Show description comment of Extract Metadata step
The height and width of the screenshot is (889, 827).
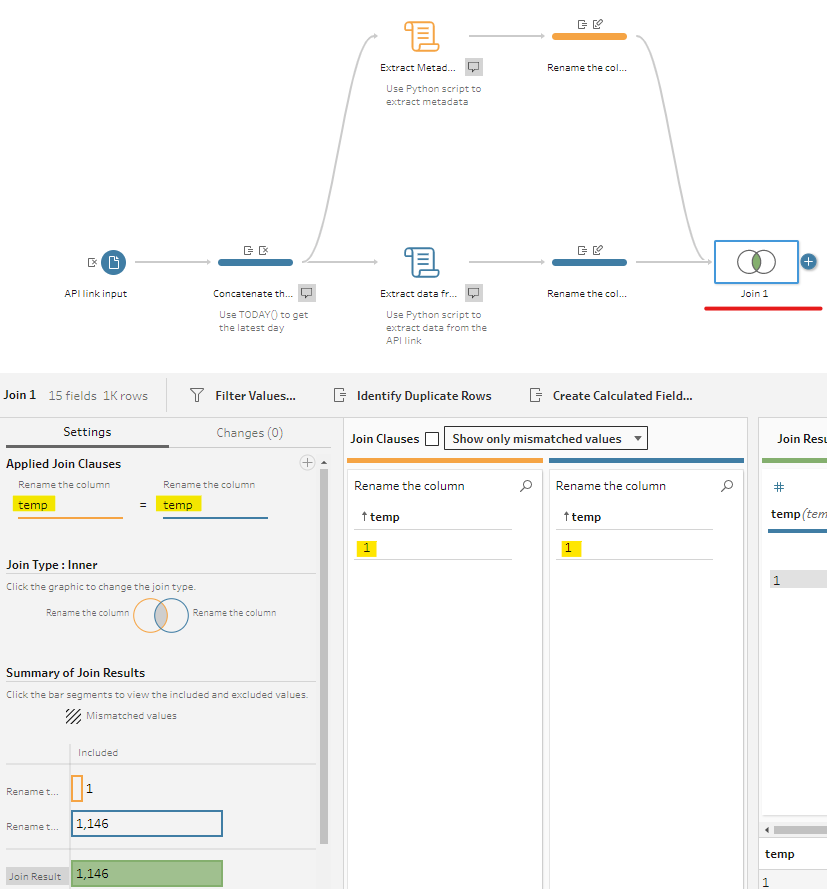474,67
